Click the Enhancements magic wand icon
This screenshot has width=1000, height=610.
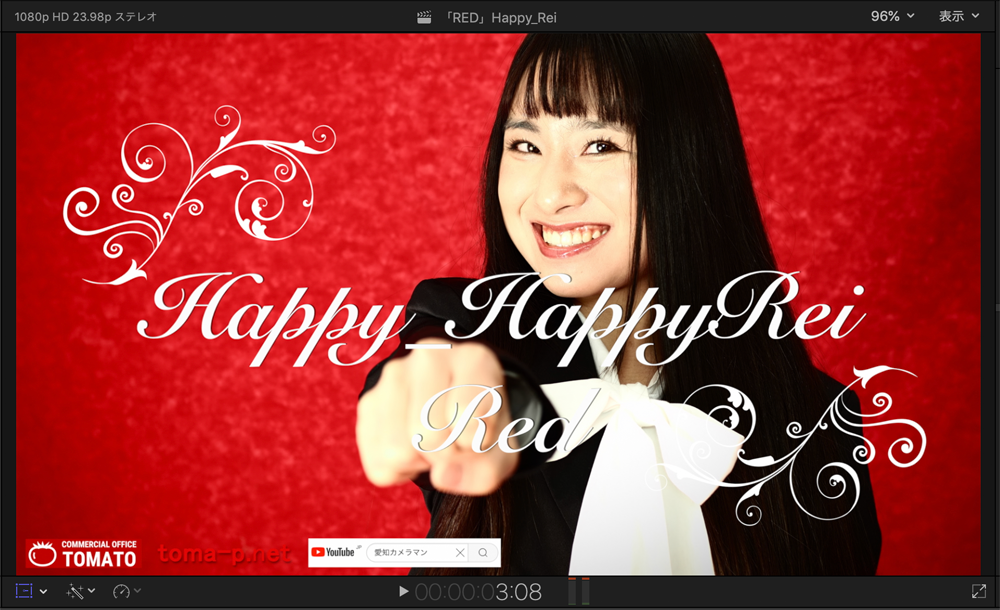tap(76, 591)
